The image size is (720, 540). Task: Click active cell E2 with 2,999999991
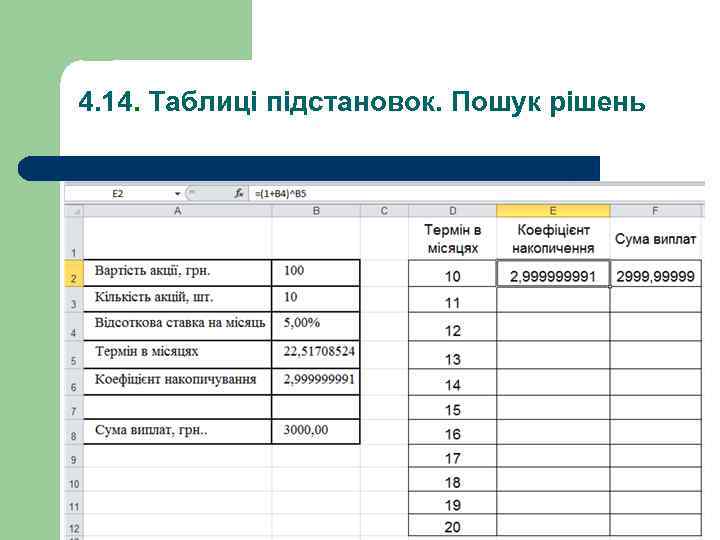pos(553,274)
